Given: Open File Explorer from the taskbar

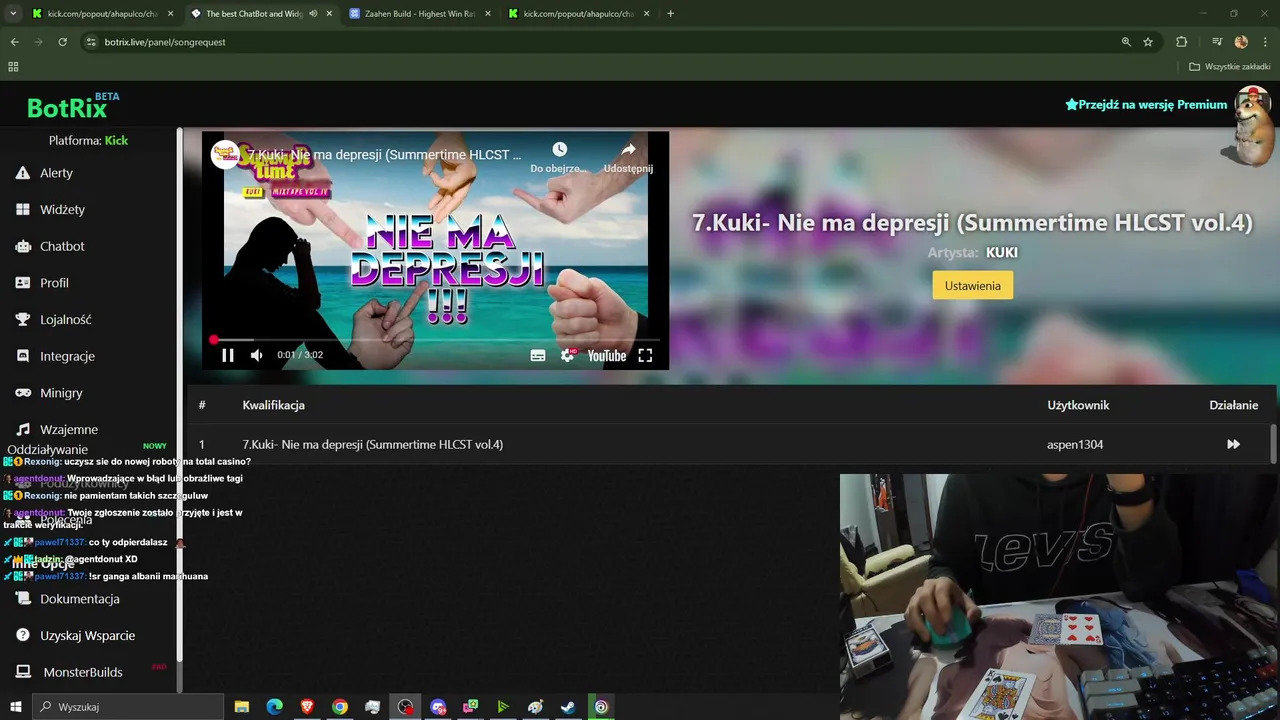Looking at the screenshot, I should pyautogui.click(x=241, y=707).
